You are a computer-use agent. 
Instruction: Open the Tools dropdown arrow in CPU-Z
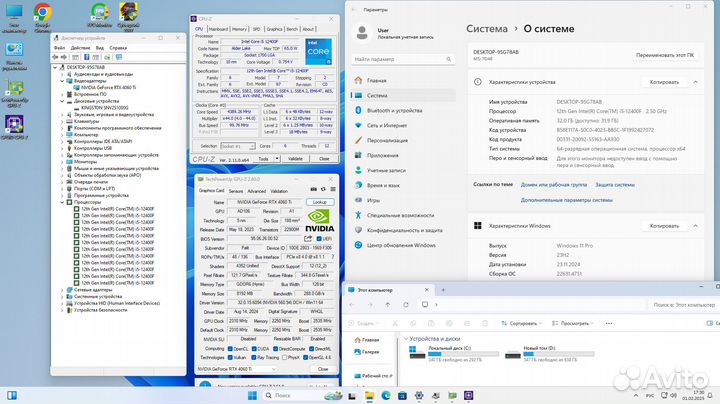277,158
